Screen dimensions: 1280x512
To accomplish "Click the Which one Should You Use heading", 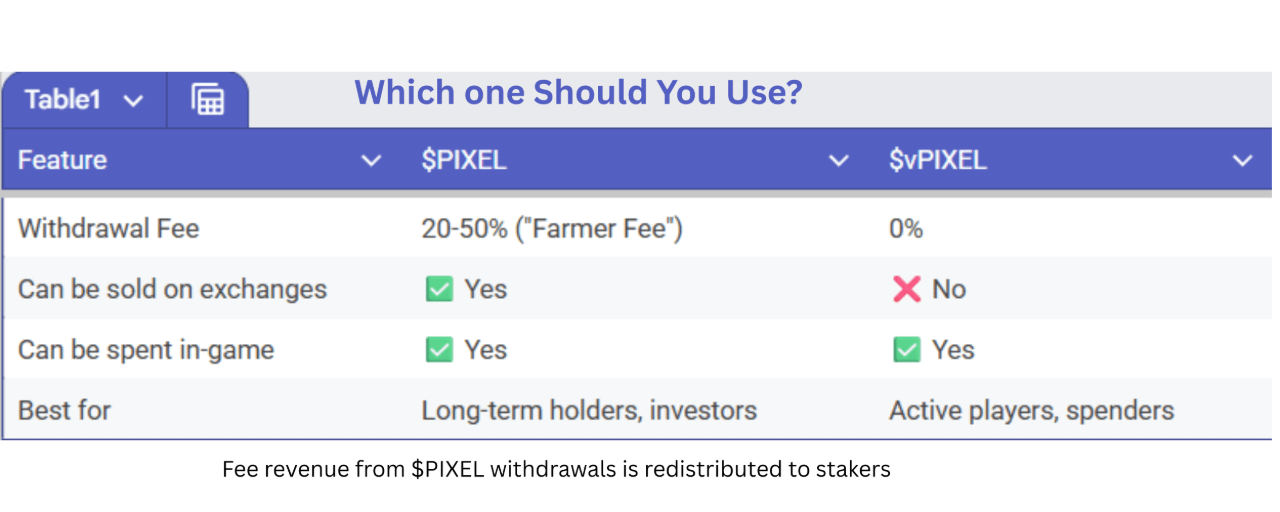I will [578, 93].
